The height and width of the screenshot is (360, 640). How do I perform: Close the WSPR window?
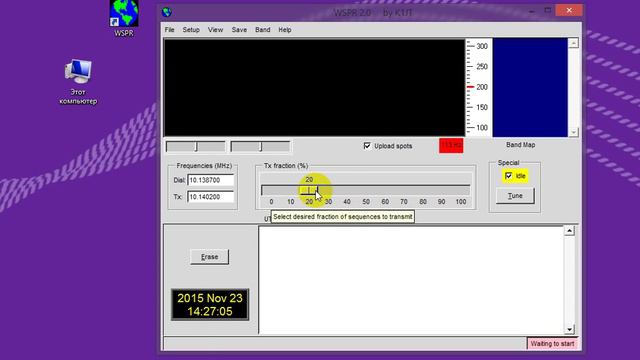569,10
